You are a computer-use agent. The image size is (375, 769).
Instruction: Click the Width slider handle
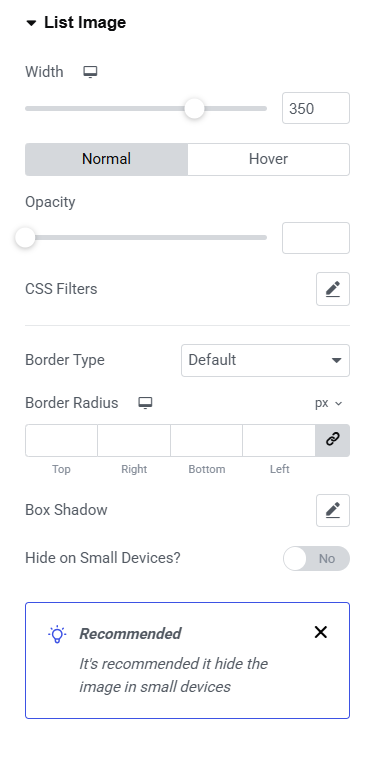(194, 108)
